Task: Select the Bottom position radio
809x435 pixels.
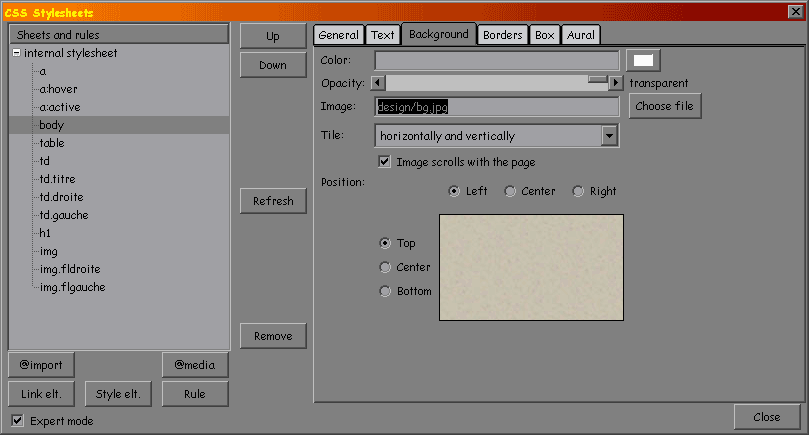Action: [x=385, y=291]
